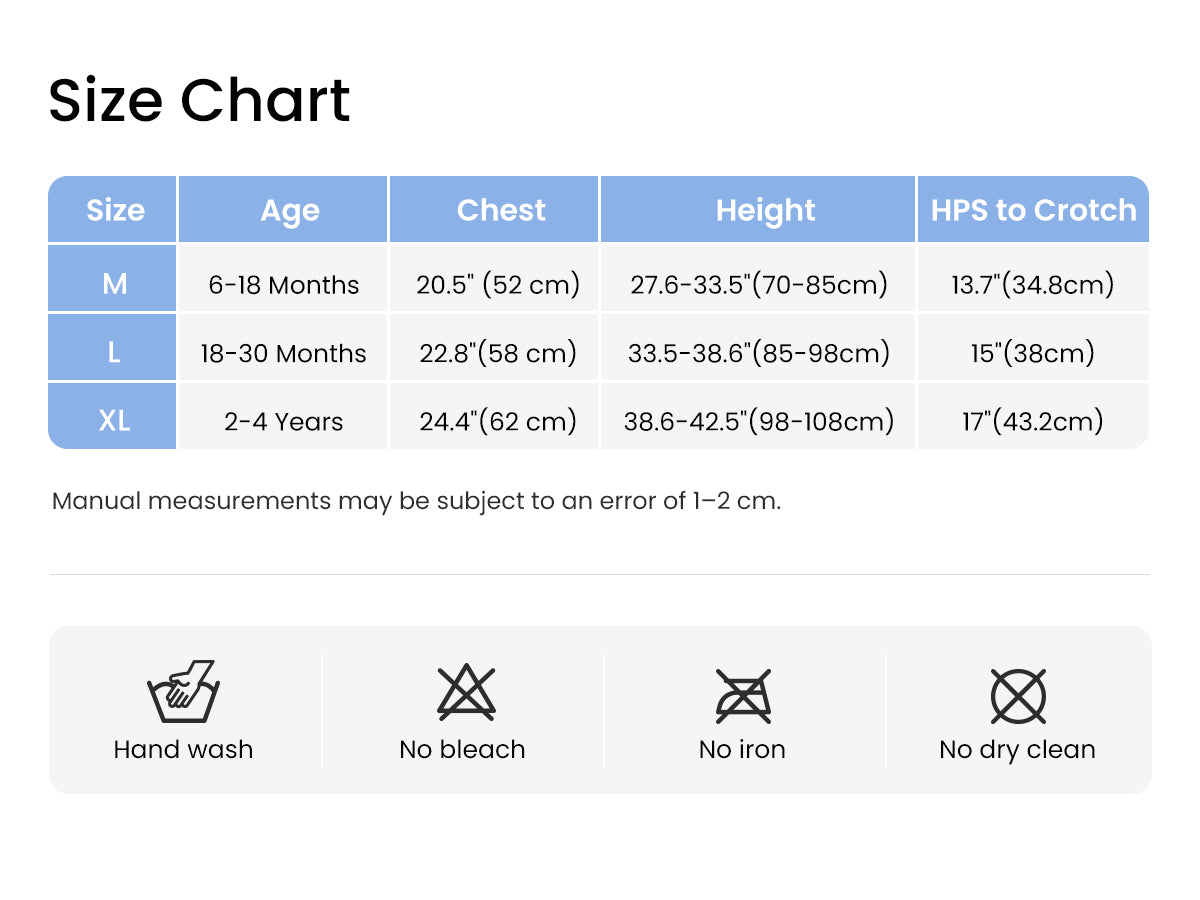Select the "Height" column header
Viewport: 1200px width, 900px height.
758,209
